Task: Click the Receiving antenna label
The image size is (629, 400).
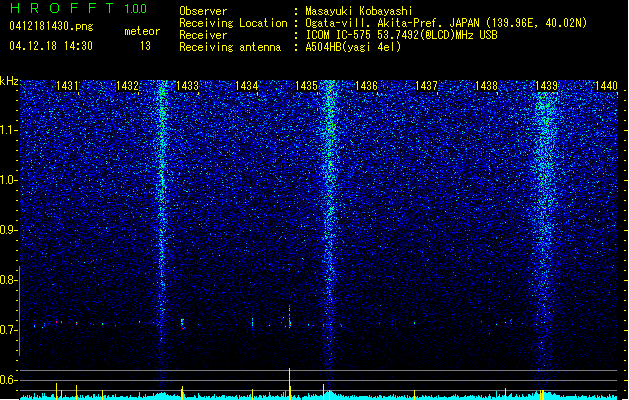Action: click(x=230, y=47)
